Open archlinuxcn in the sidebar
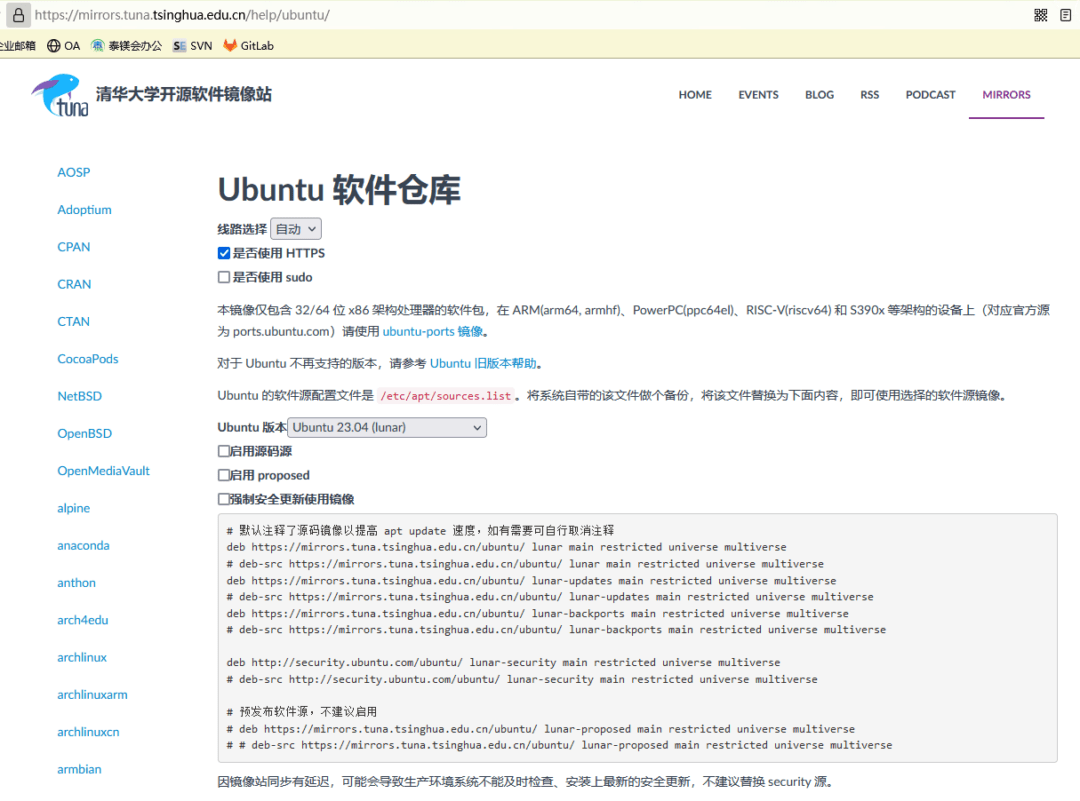The image size is (1080, 801). [x=88, y=731]
